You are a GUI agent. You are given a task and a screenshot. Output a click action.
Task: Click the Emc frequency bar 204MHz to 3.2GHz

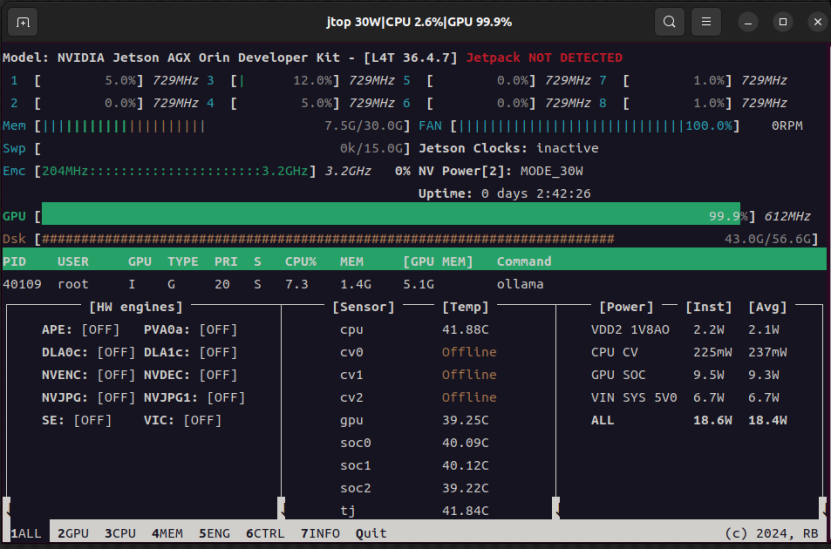pyautogui.click(x=175, y=171)
